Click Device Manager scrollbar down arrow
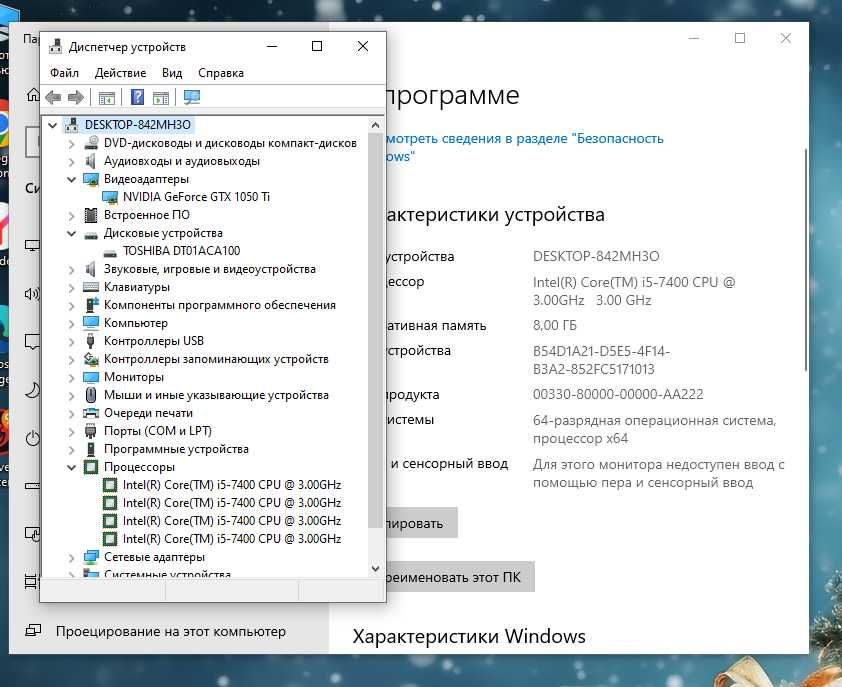 (x=375, y=568)
